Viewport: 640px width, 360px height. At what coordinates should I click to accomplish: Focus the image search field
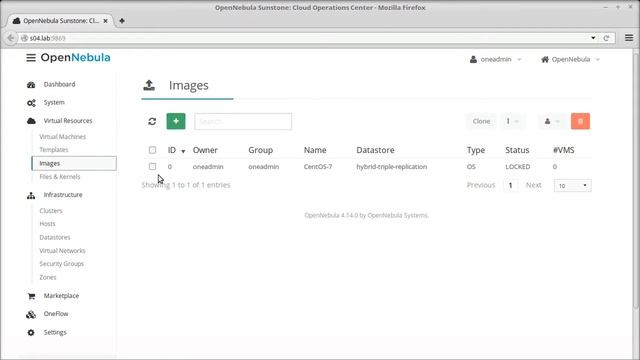(x=243, y=122)
